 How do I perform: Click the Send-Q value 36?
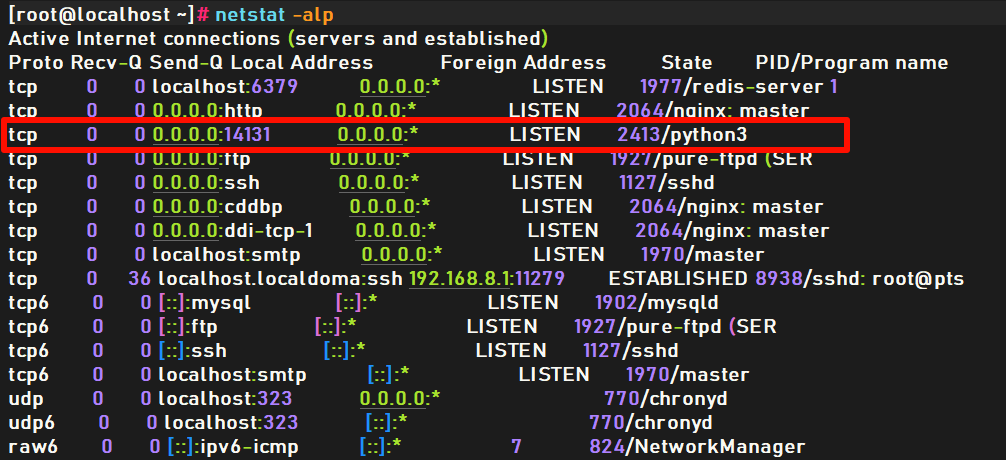pos(140,279)
